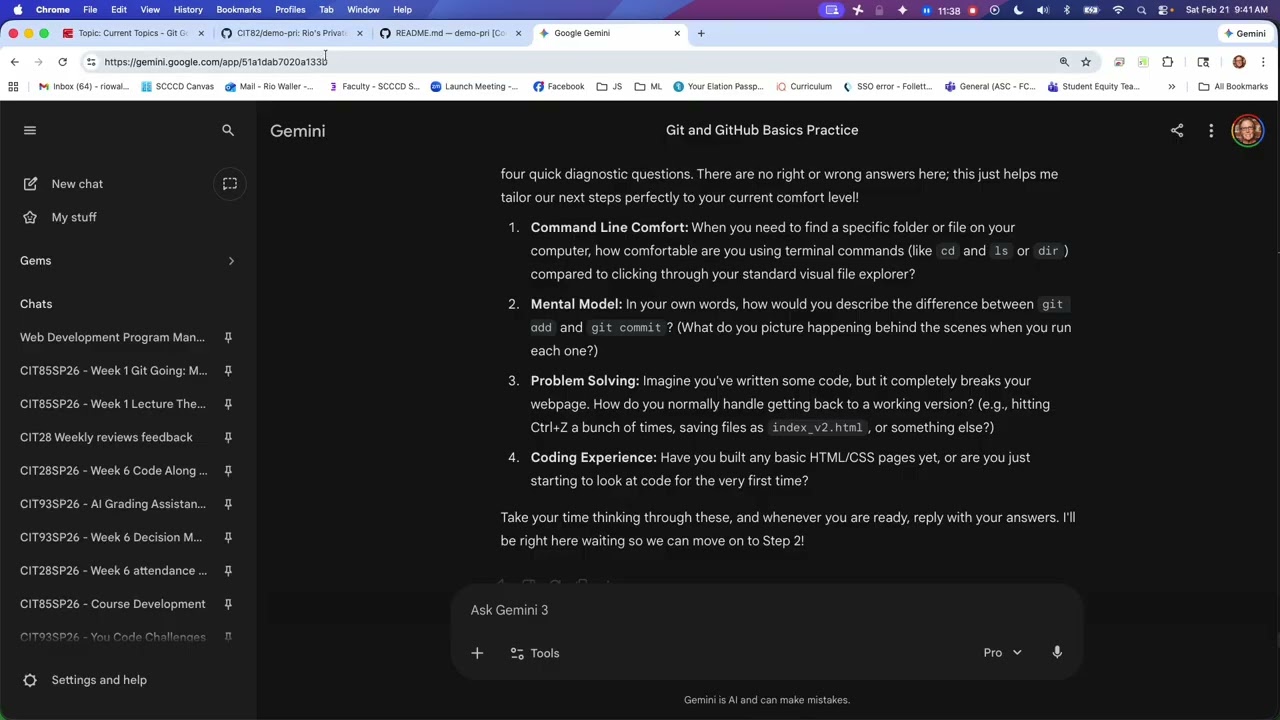Image resolution: width=1280 pixels, height=720 pixels.
Task: Open chat Web Development Program Man...
Action: coord(112,337)
